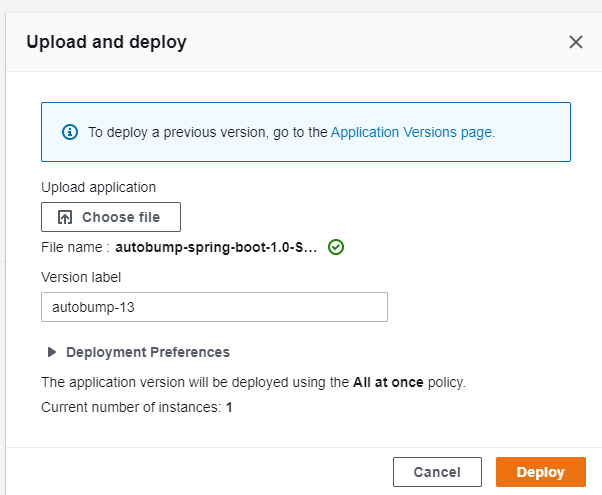Open the Application Versions page link
602x495 pixels.
[x=411, y=132]
